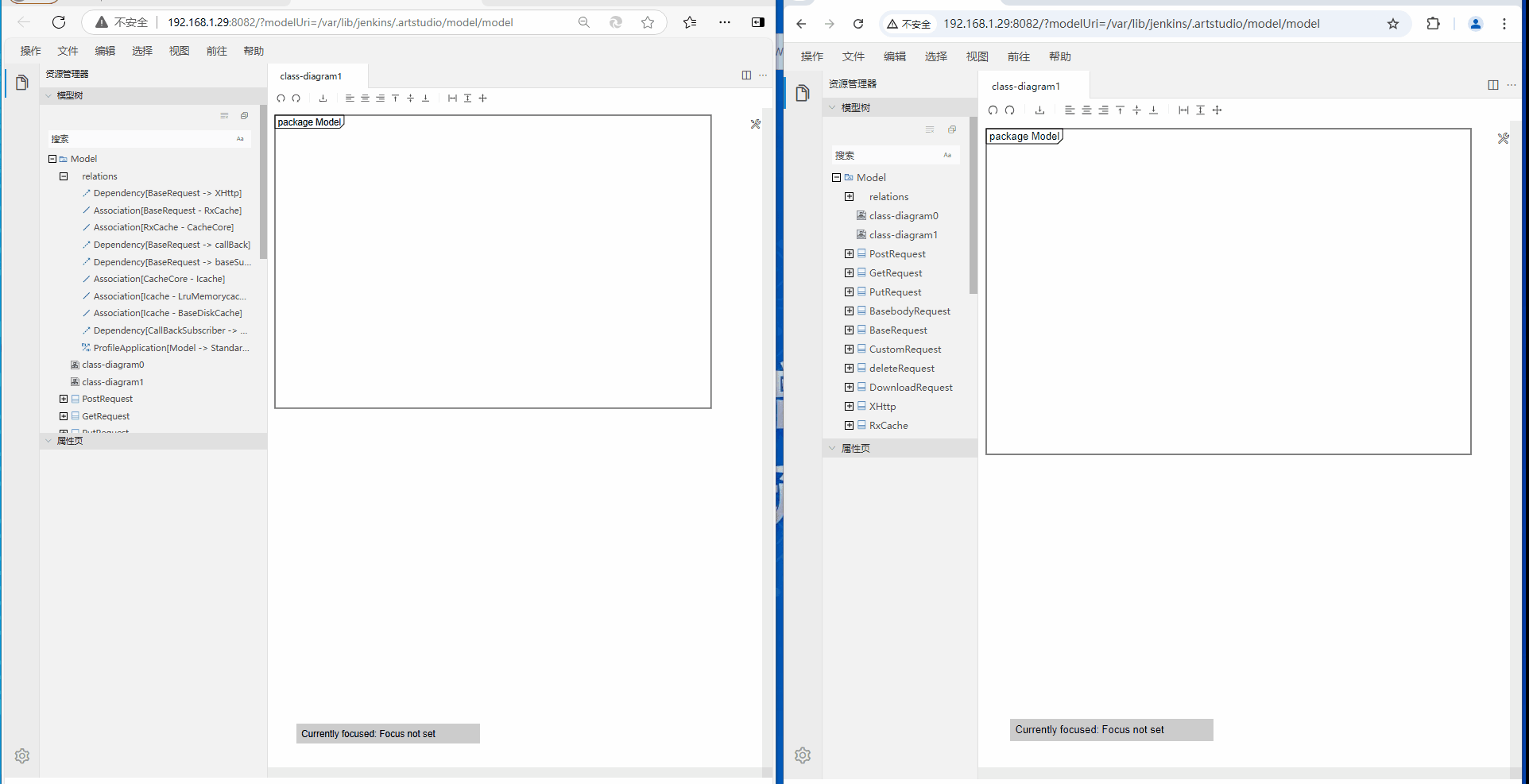The height and width of the screenshot is (784, 1529).
Task: Click the export/download diagram icon
Action: [323, 98]
